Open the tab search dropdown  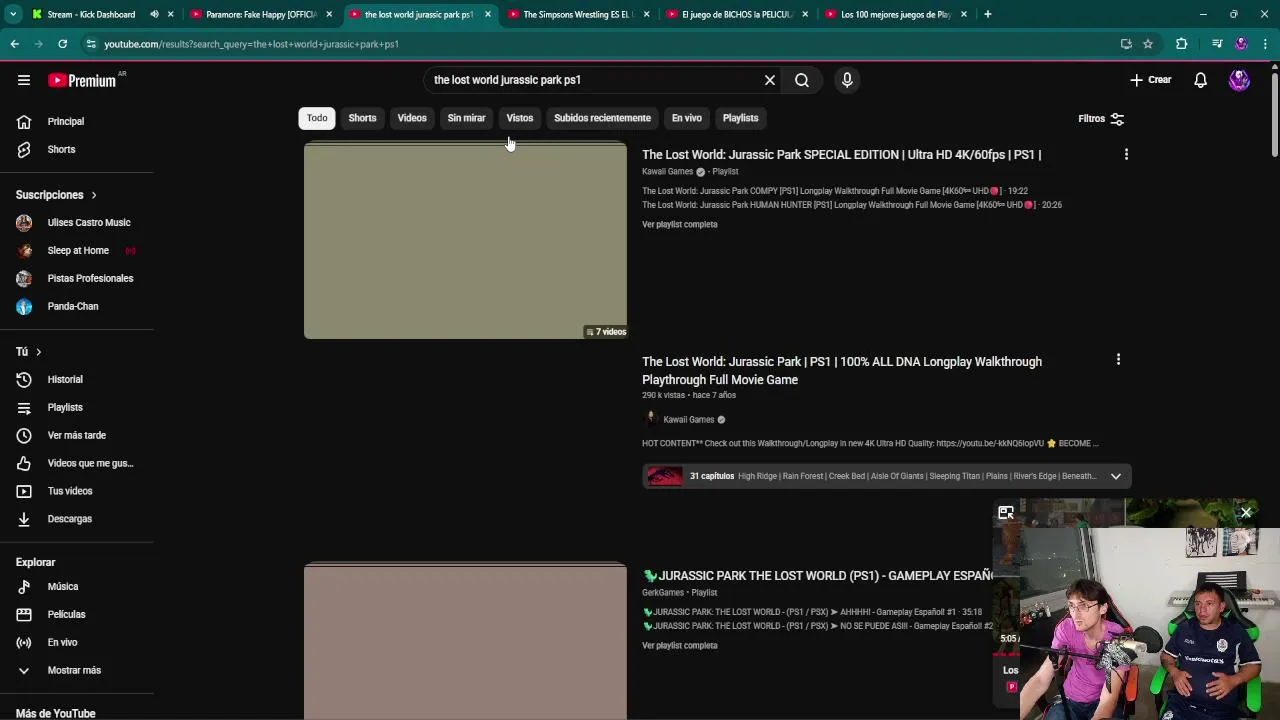coord(13,14)
